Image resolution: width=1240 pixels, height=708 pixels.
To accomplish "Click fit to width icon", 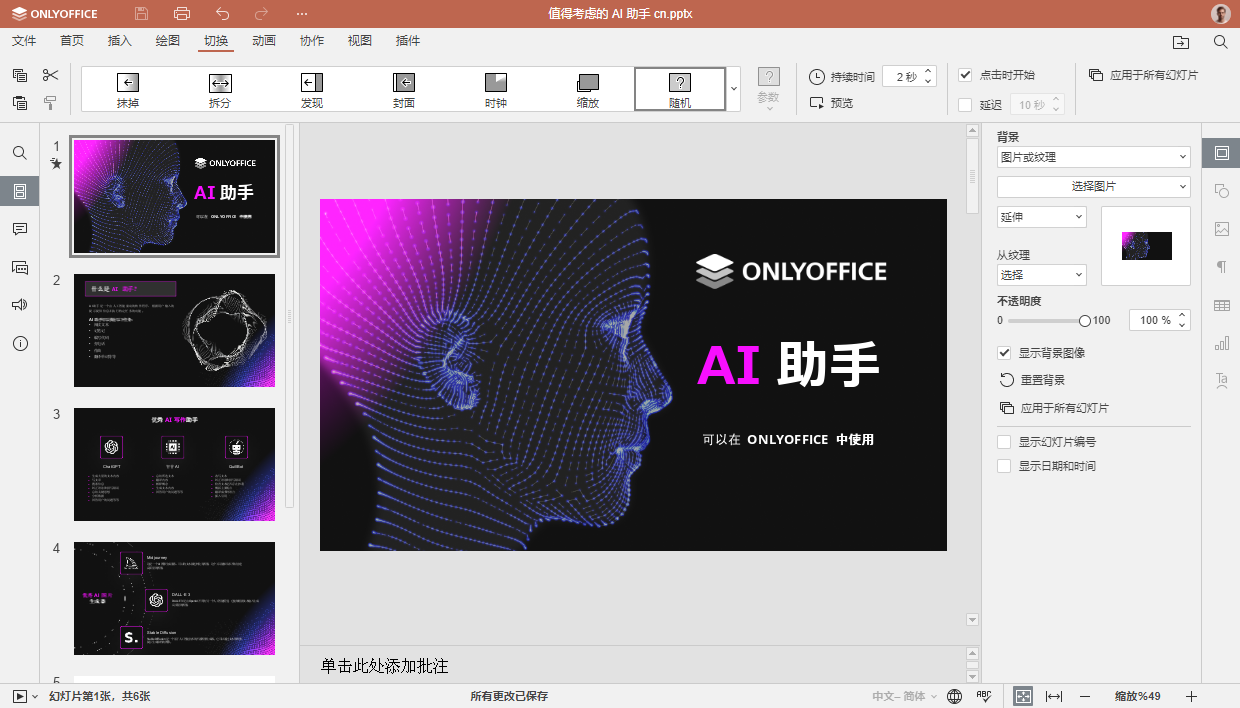I will (1053, 696).
